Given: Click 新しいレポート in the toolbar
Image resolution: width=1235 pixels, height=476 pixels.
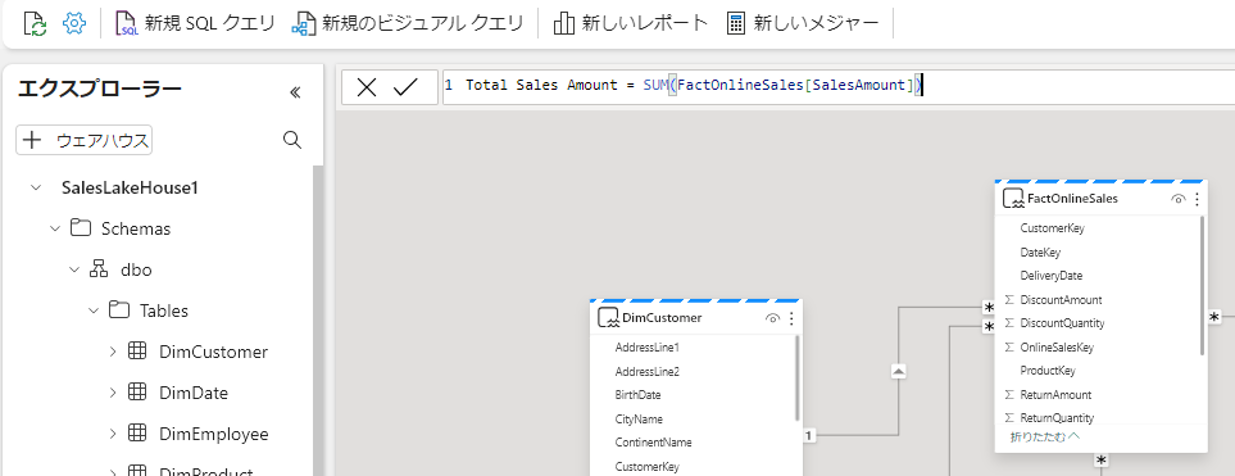Looking at the screenshot, I should point(630,23).
